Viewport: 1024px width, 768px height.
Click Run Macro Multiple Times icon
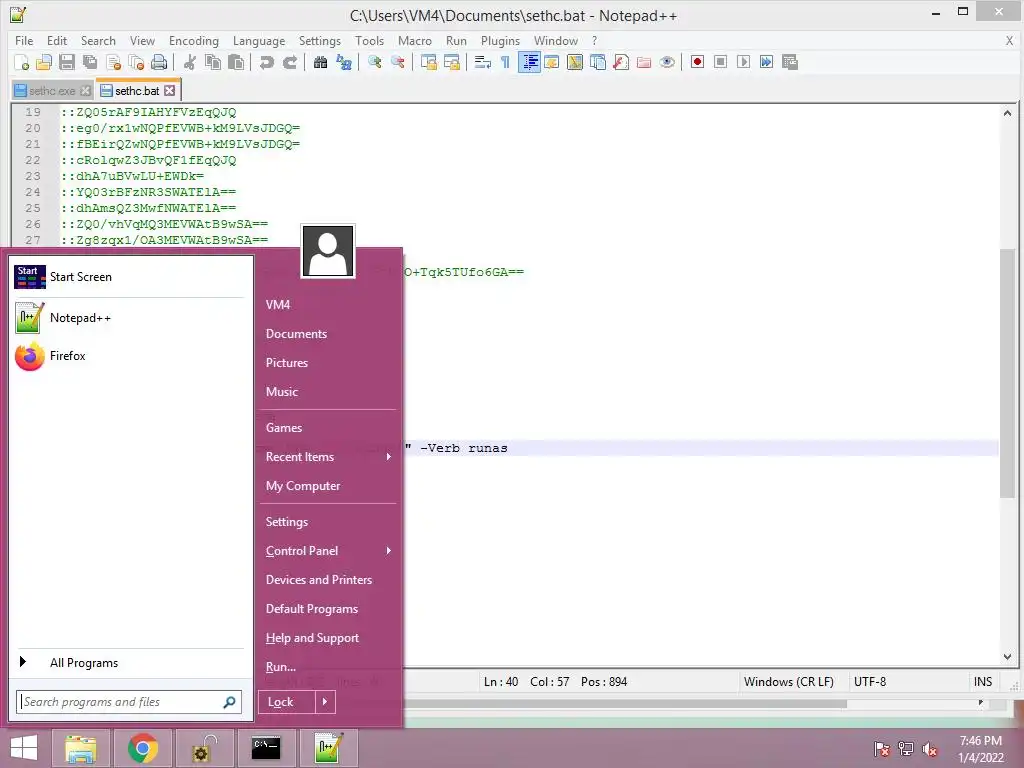767,62
